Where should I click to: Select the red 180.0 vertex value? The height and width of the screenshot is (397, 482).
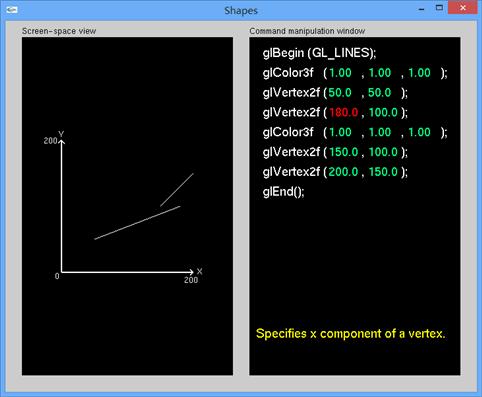pyautogui.click(x=343, y=112)
